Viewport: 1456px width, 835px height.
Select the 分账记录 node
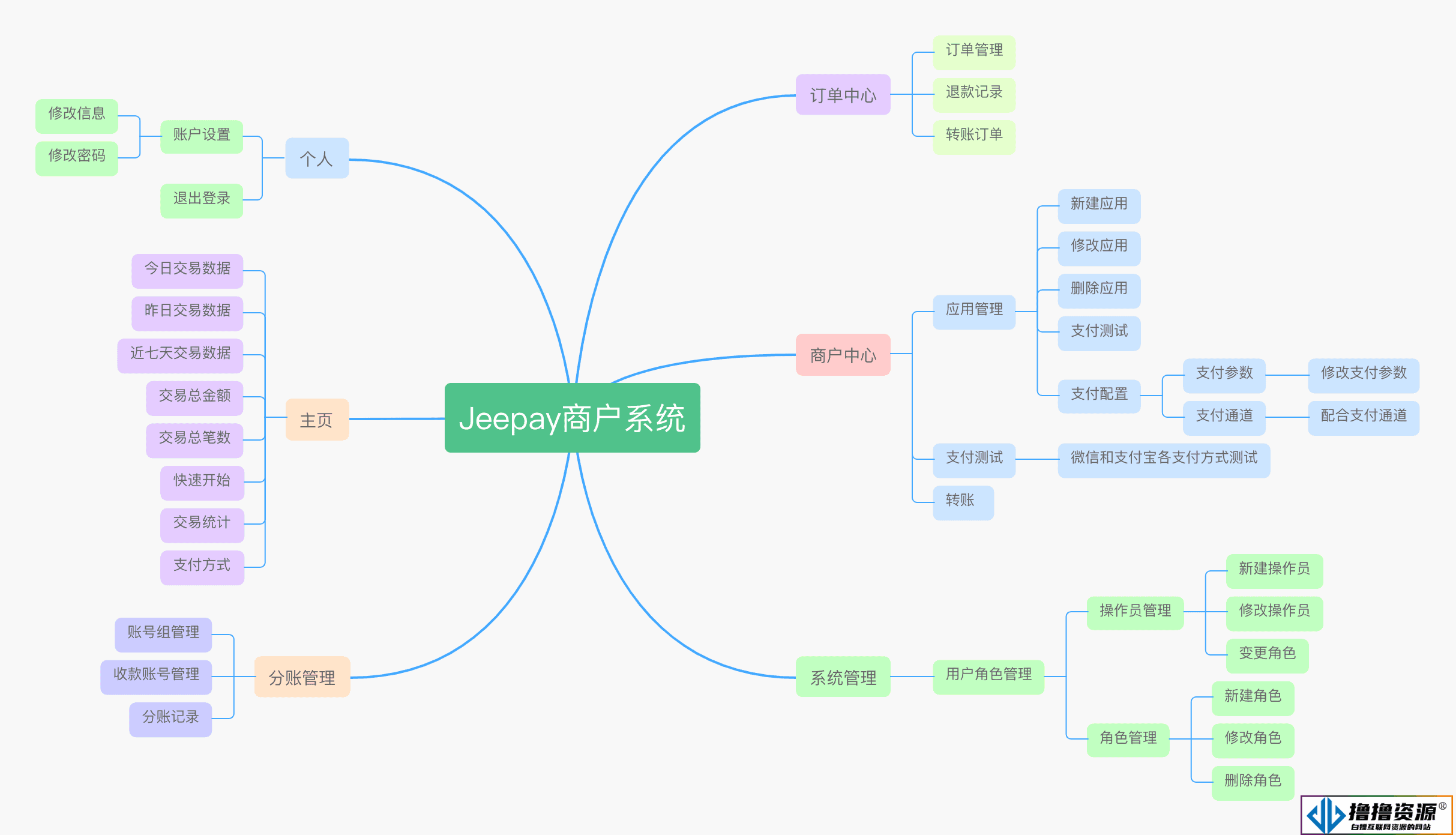pyautogui.click(x=170, y=719)
